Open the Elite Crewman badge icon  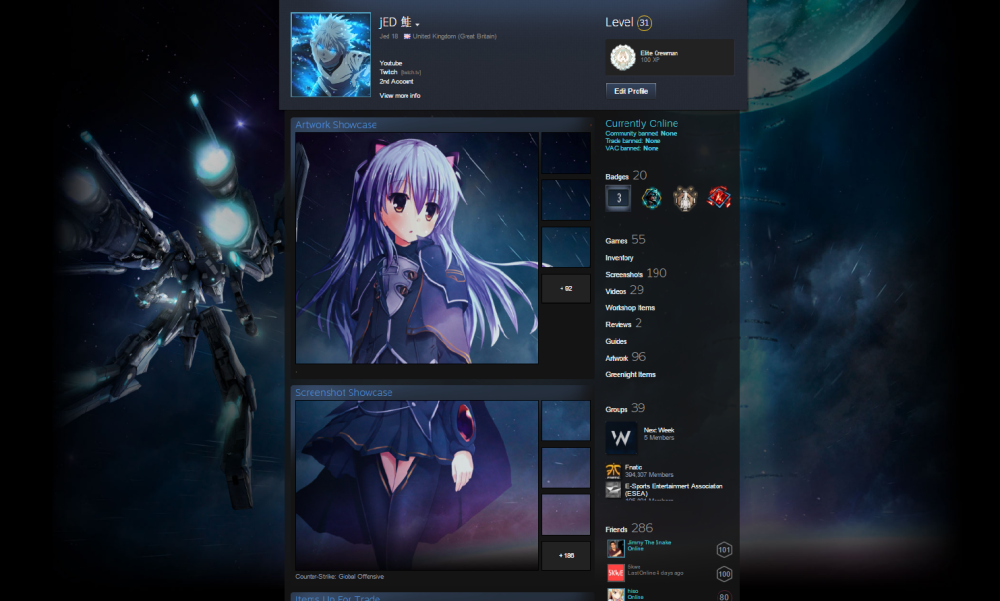(x=622, y=57)
